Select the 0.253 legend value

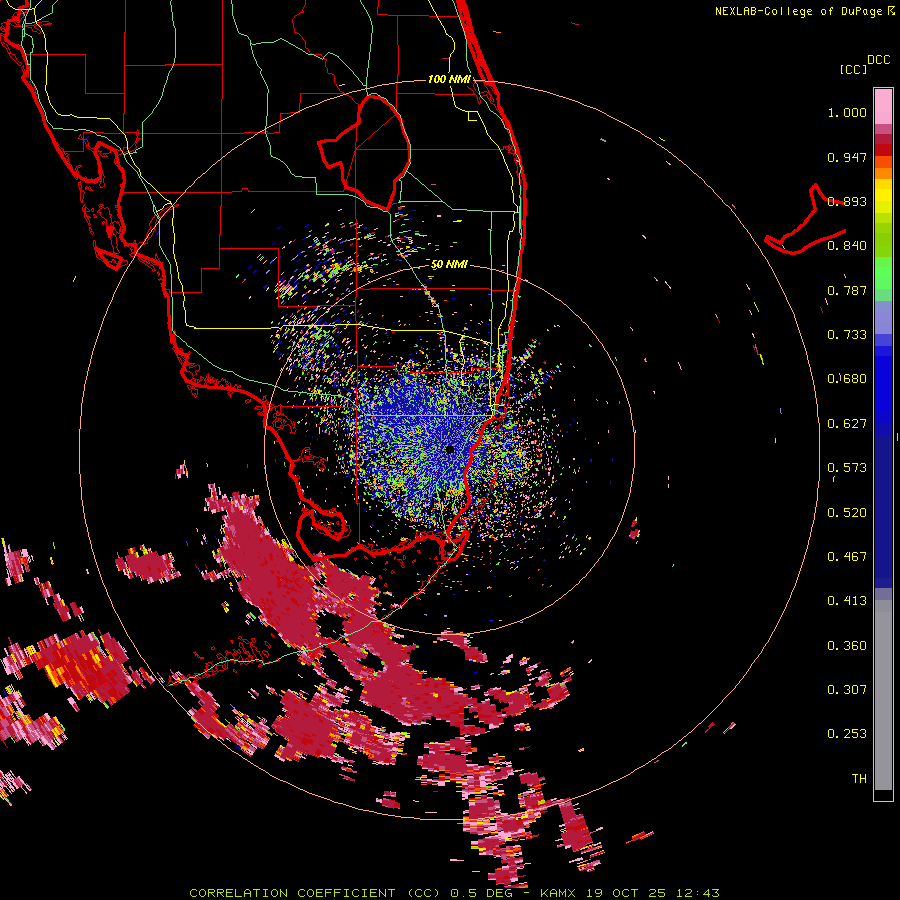click(x=847, y=734)
